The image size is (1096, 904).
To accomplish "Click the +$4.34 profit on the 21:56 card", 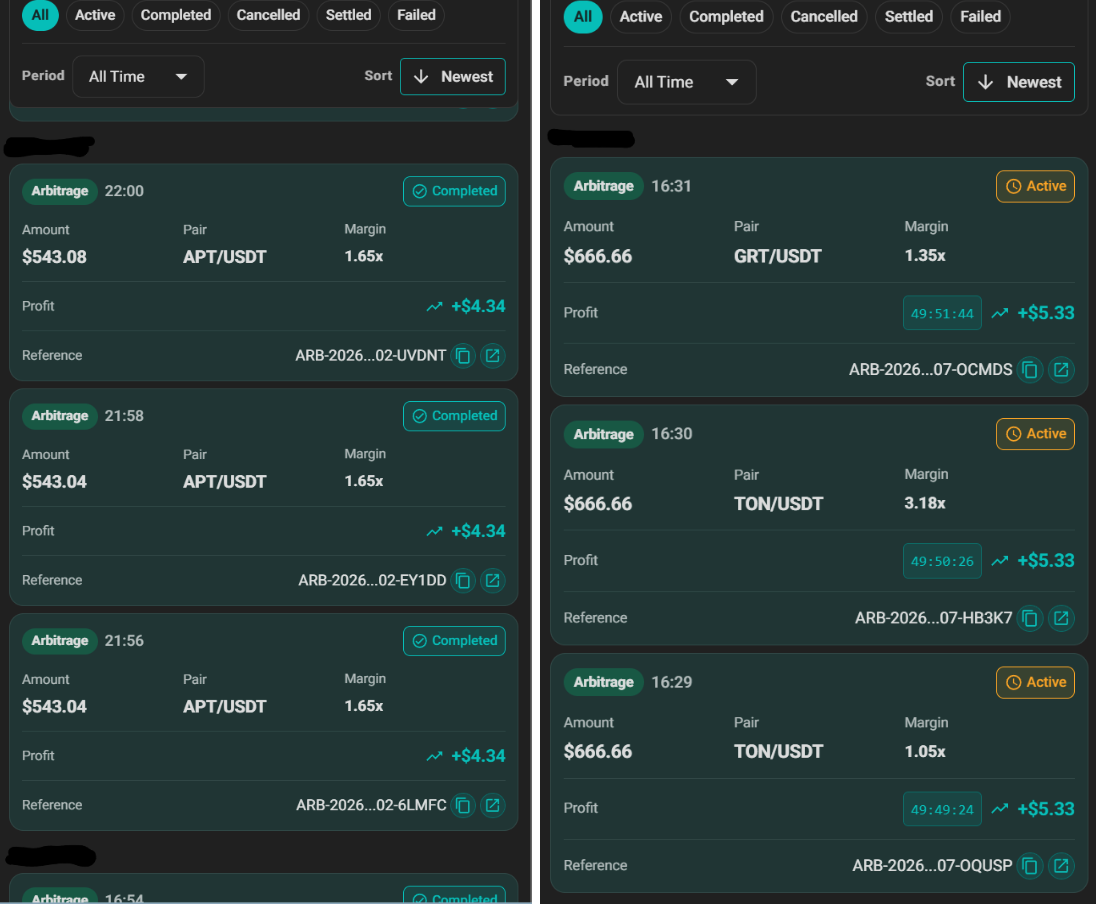I will tap(478, 756).
